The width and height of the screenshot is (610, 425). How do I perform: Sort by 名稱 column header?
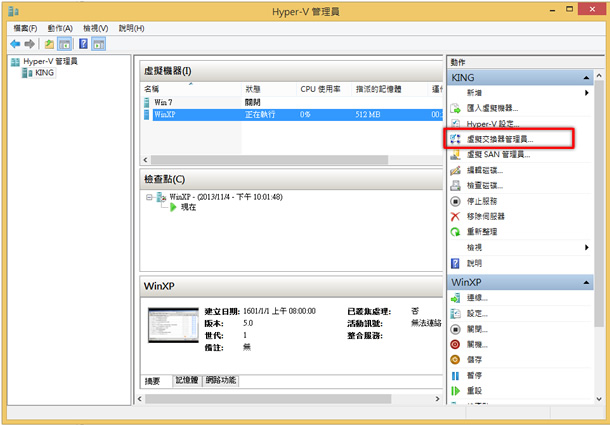(191, 89)
